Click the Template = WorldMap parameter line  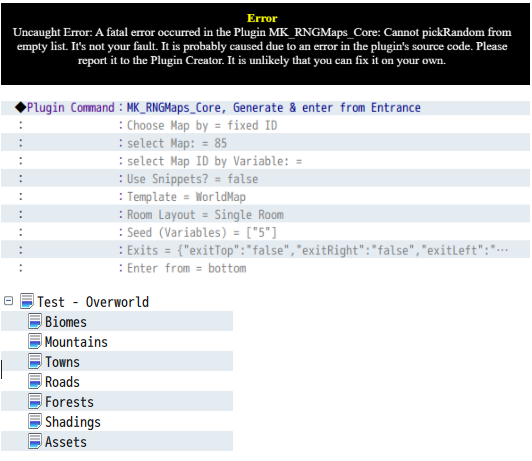[265, 197]
